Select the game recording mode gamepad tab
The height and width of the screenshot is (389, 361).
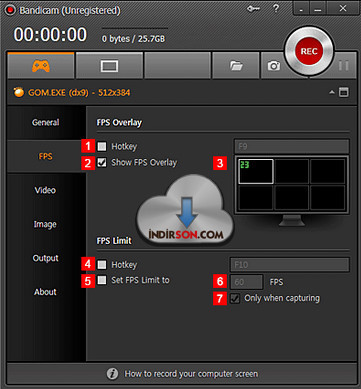41,66
